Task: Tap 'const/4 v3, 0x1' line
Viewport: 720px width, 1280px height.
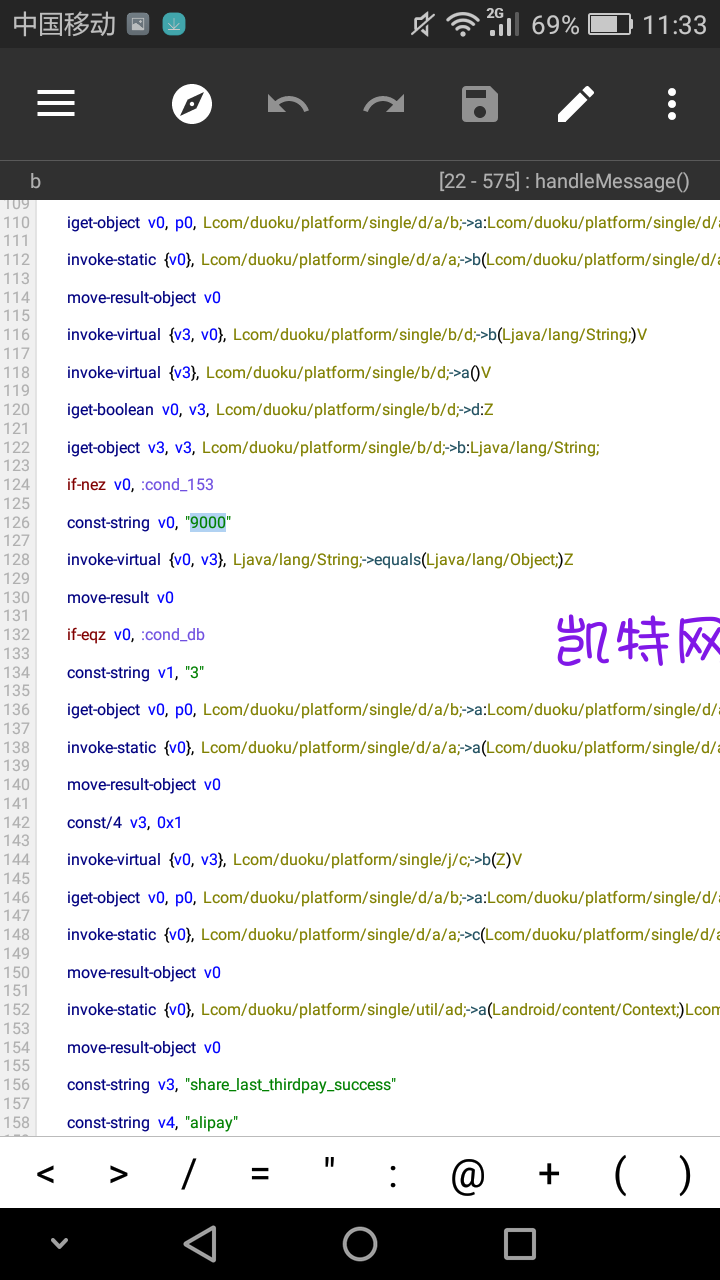Action: (x=124, y=822)
